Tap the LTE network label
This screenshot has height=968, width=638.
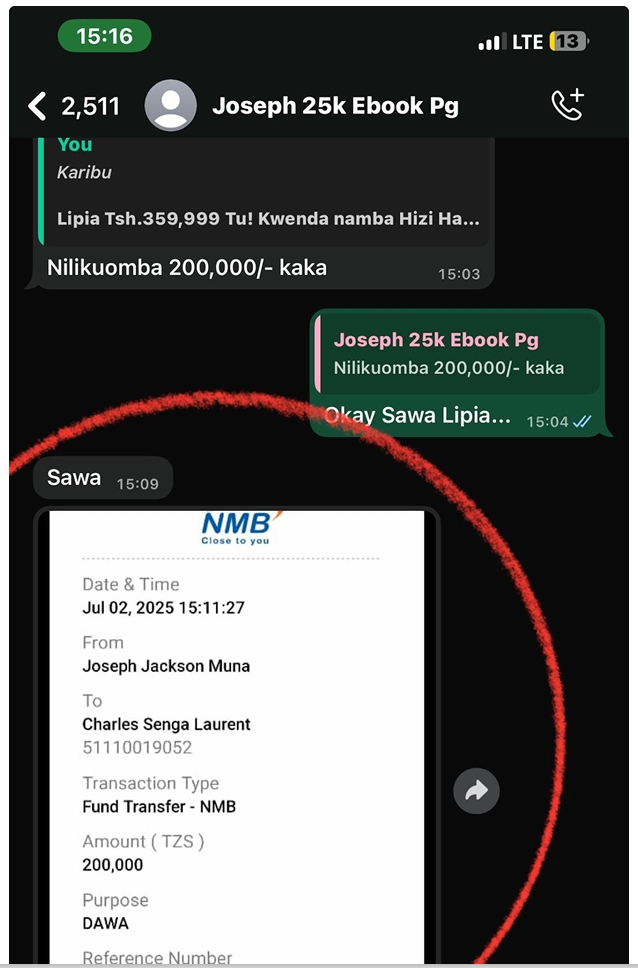[527, 42]
